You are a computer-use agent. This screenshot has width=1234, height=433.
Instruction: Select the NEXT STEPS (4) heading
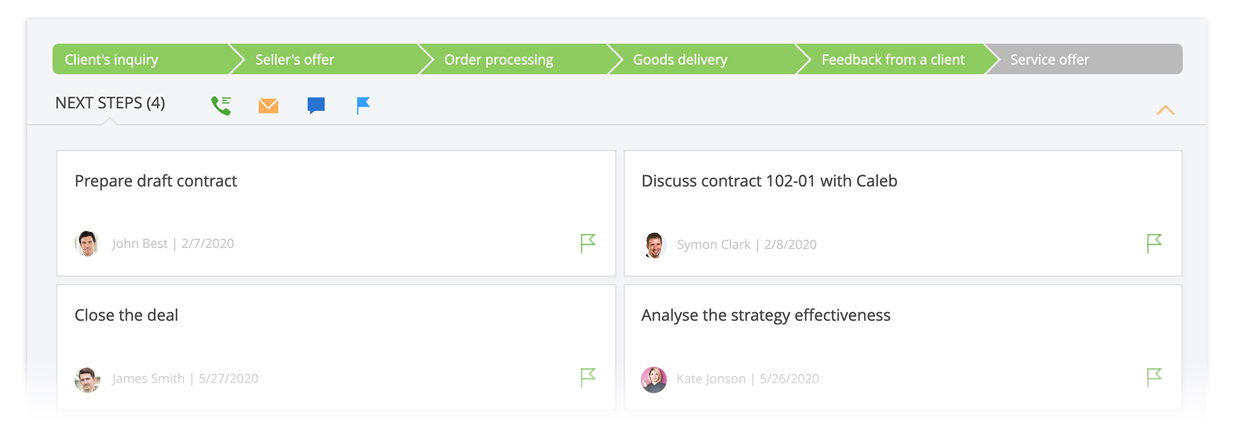click(110, 103)
